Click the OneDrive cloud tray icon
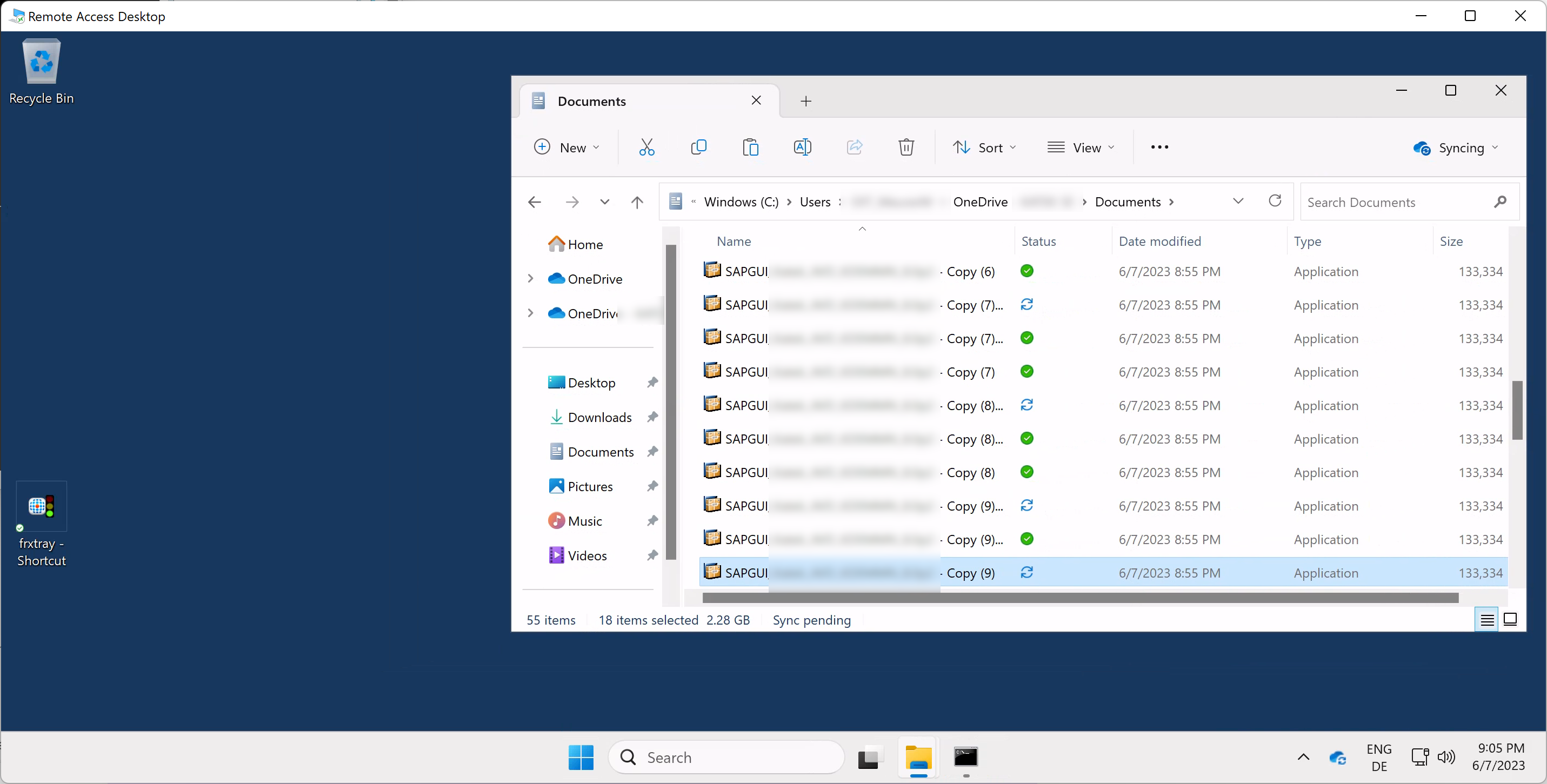 click(1337, 758)
